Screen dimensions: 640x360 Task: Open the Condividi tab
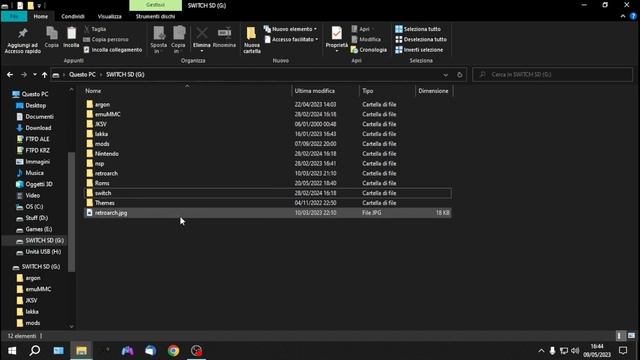click(73, 16)
